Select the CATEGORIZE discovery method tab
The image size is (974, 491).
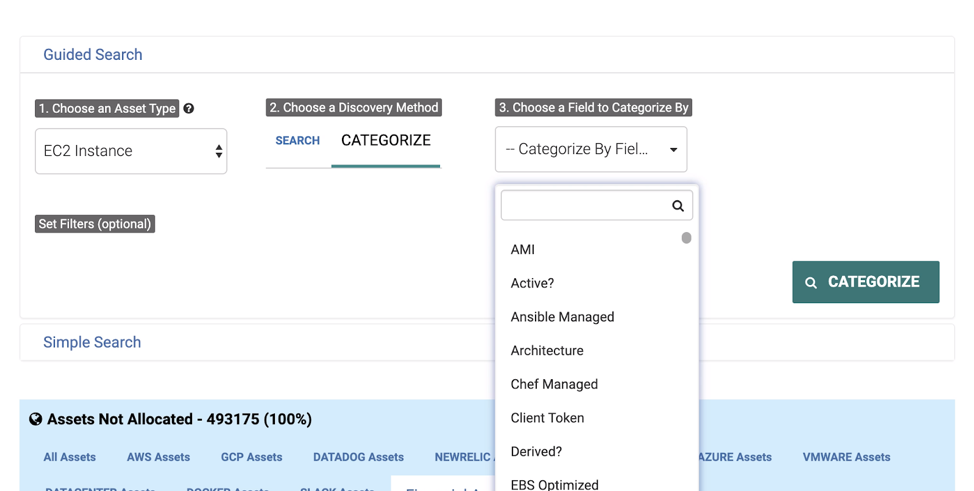click(386, 140)
